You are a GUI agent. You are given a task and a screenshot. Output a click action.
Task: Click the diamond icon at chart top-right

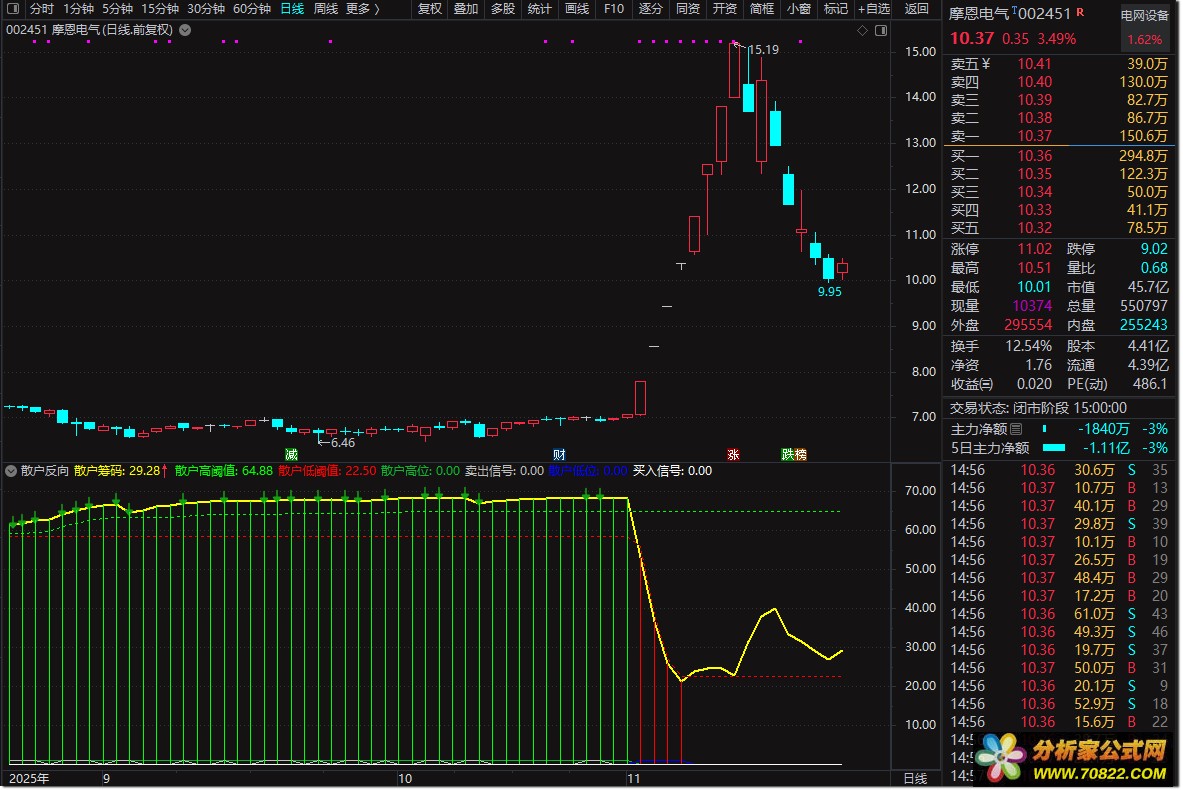click(x=862, y=30)
